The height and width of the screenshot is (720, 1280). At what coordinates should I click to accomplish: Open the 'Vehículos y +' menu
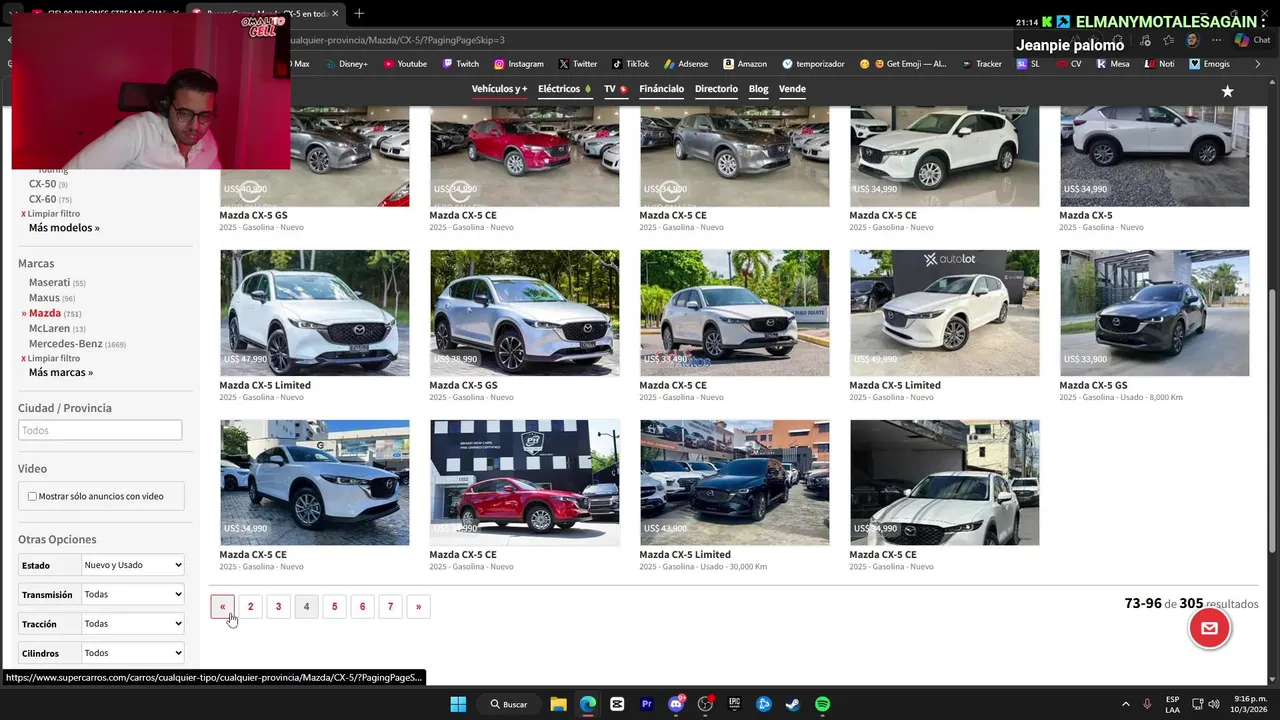coord(499,89)
